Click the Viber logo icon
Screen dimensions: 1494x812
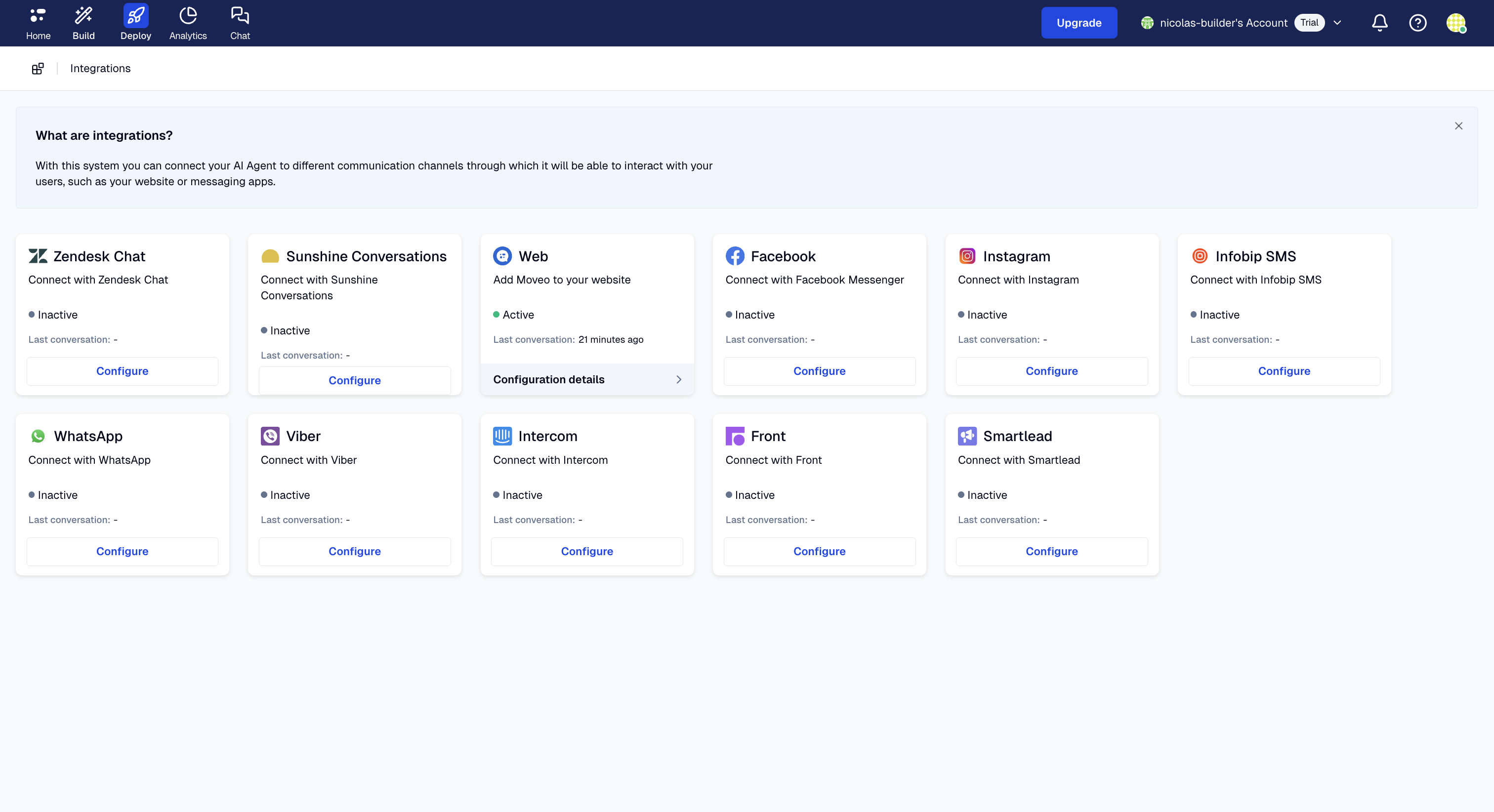[x=270, y=436]
